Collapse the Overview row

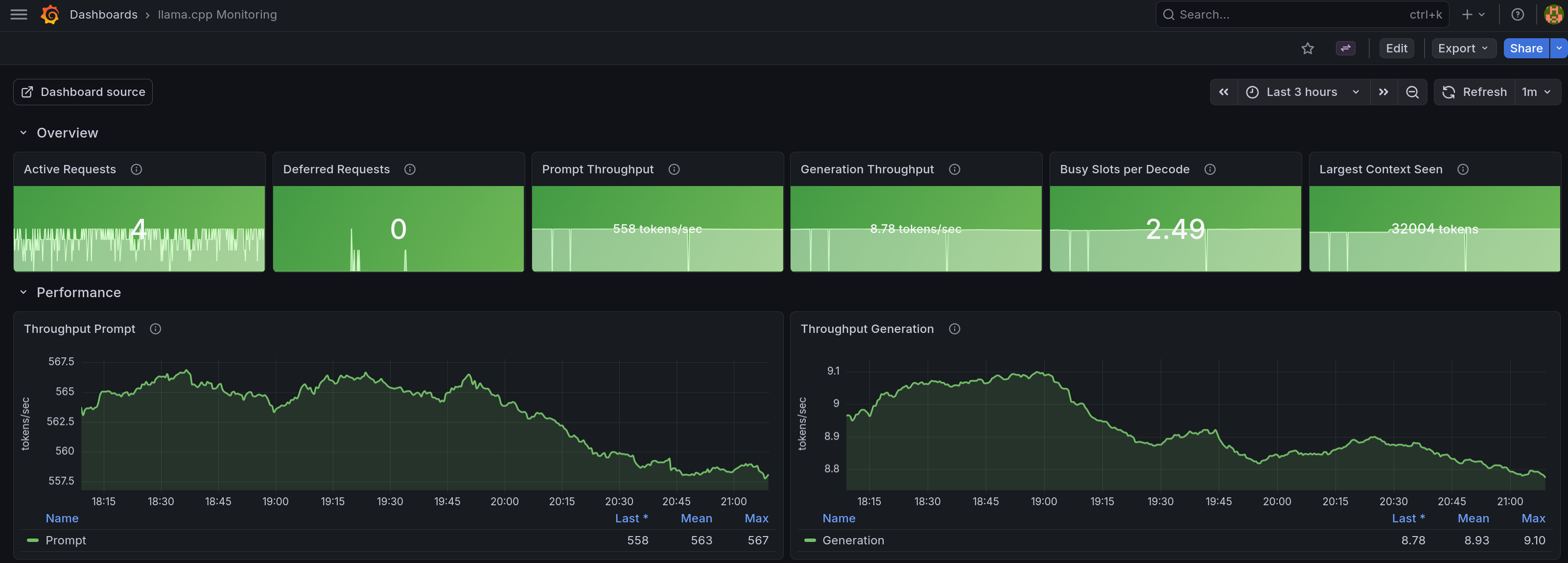23,133
